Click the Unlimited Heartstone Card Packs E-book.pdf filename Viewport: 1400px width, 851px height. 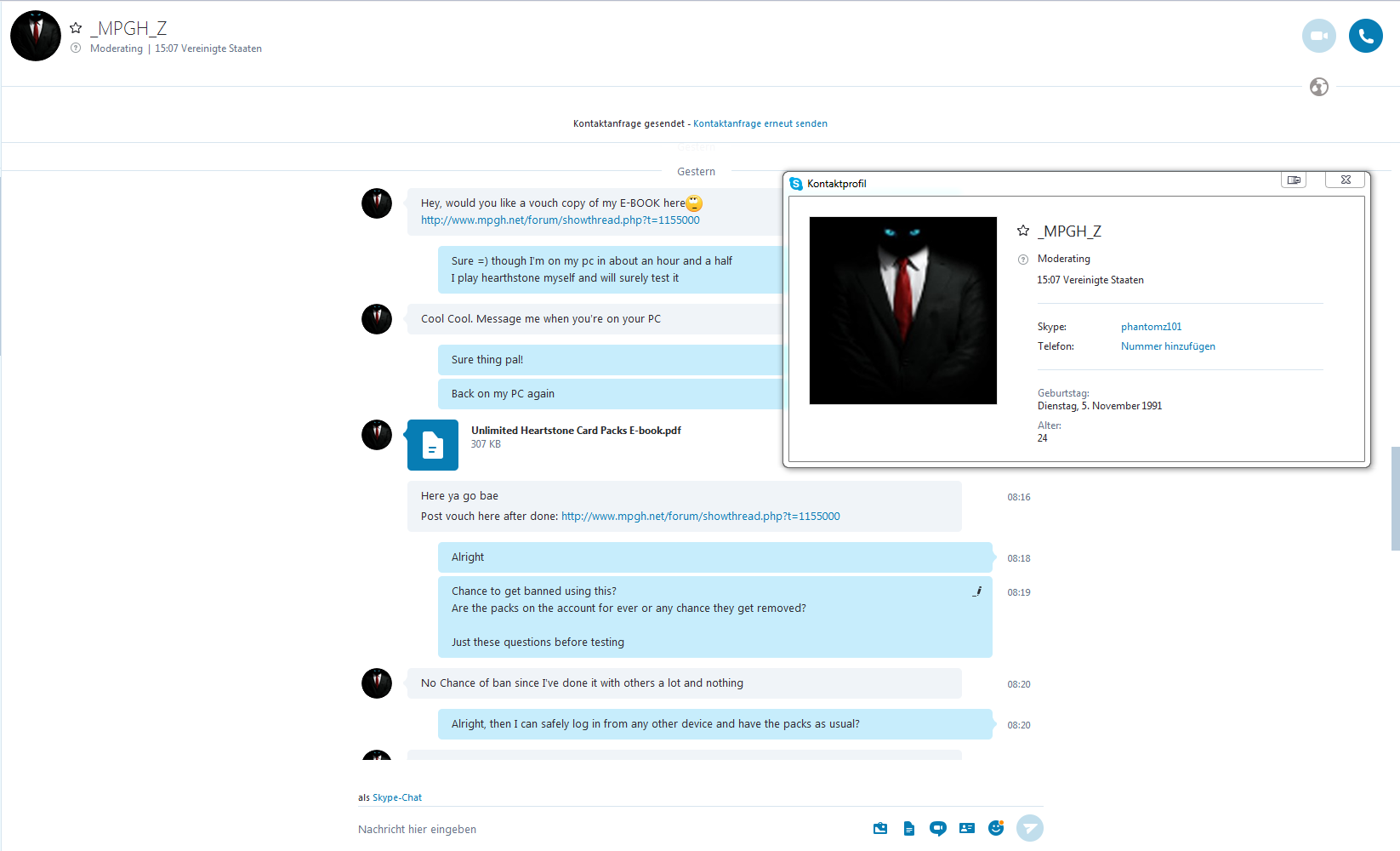tap(576, 431)
